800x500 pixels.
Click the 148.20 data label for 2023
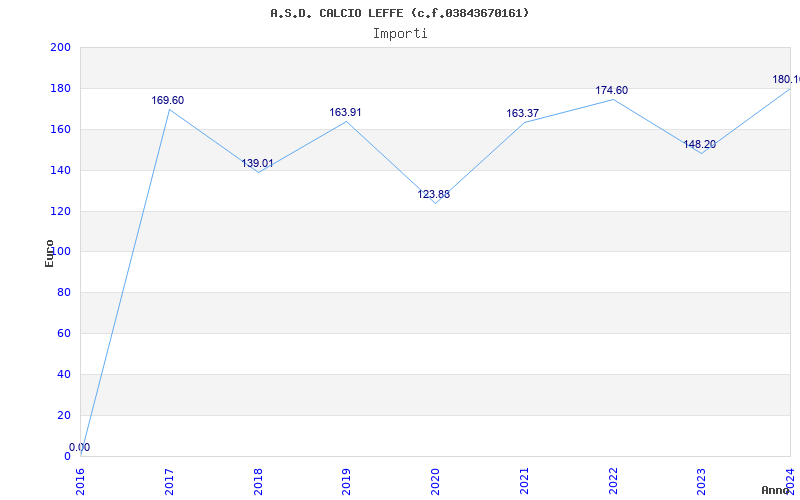click(x=699, y=144)
